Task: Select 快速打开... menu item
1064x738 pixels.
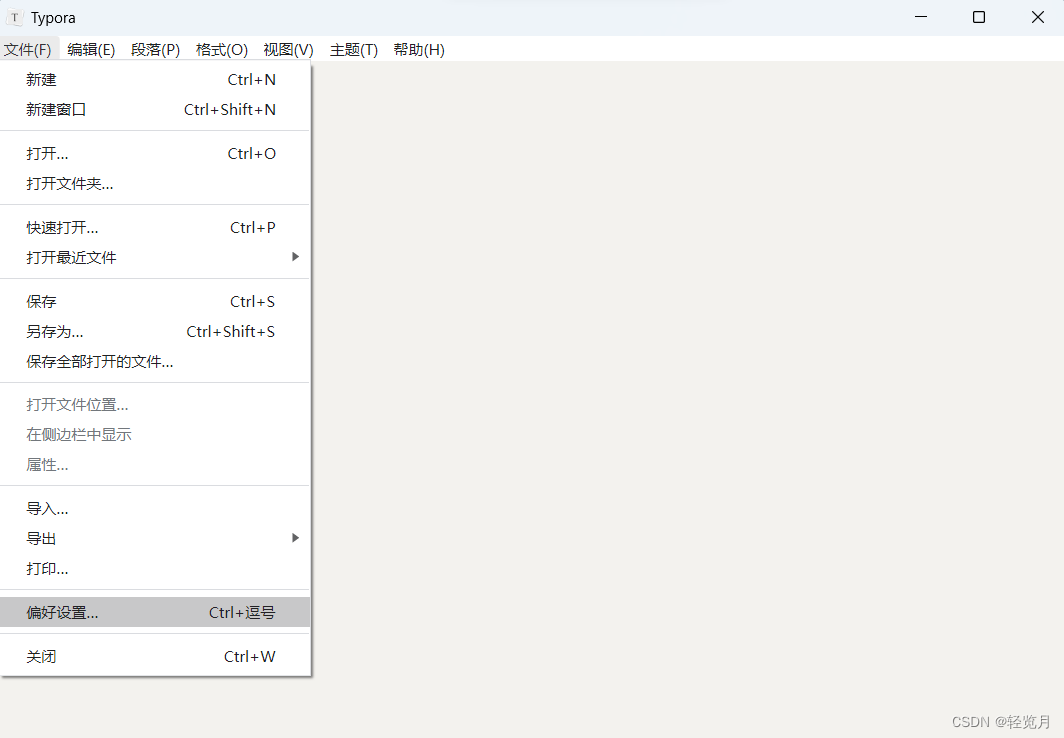Action: coord(155,227)
